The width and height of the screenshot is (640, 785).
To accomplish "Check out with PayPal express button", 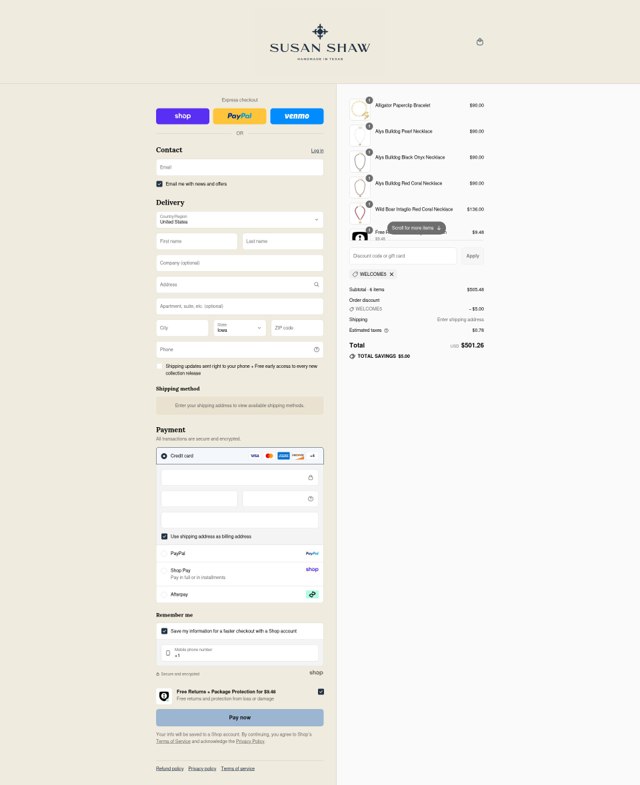I will tap(240, 116).
